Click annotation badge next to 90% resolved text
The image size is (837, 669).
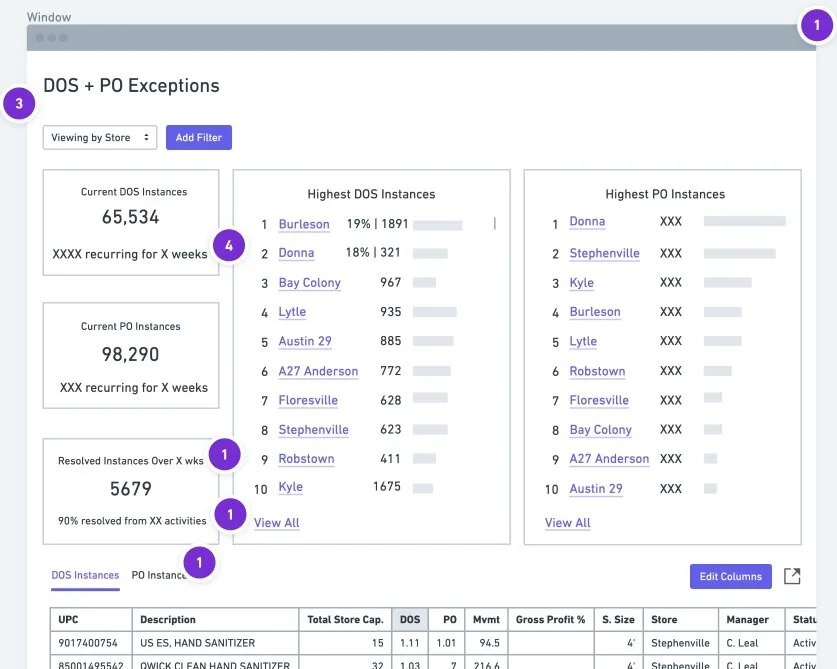pyautogui.click(x=229, y=514)
